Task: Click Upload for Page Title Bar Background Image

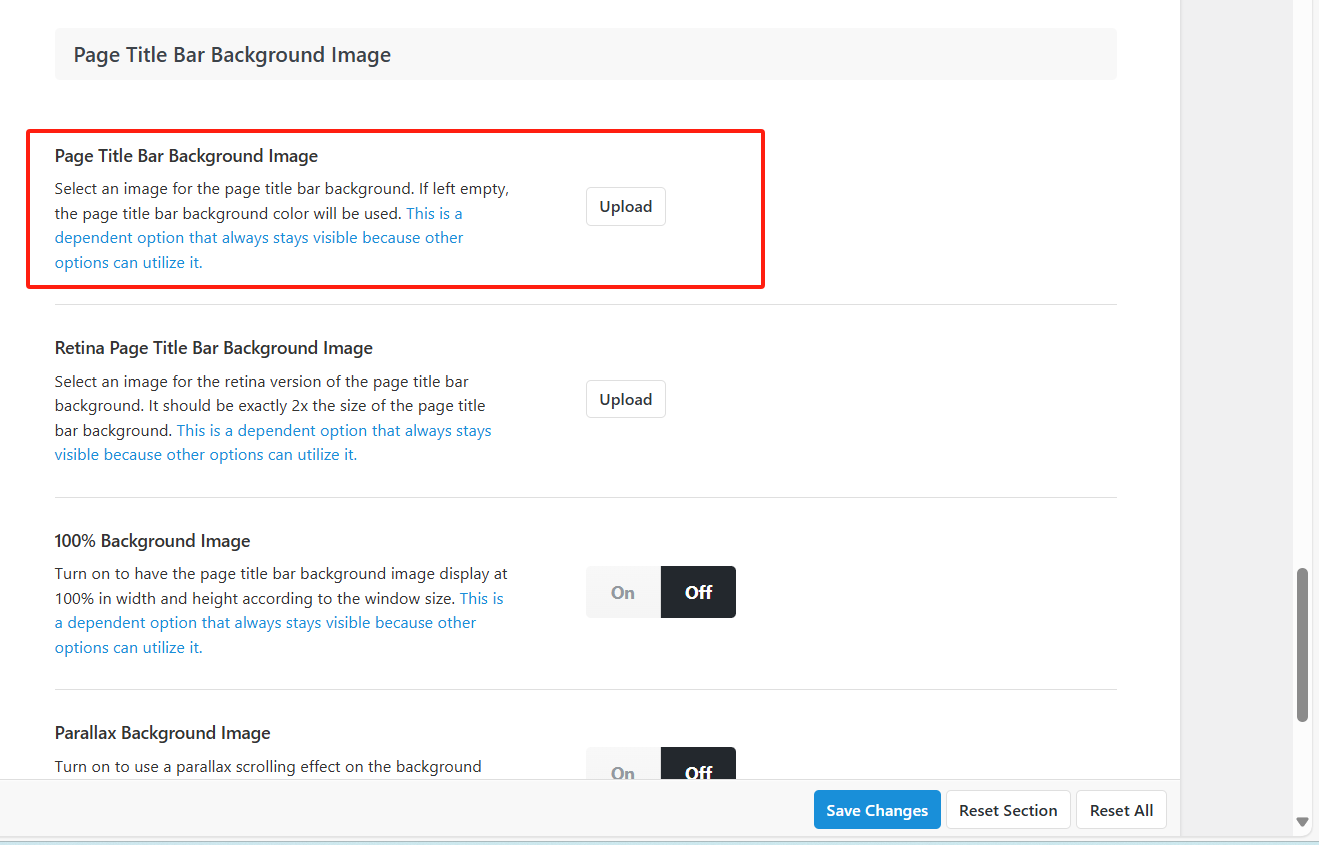Action: tap(625, 207)
